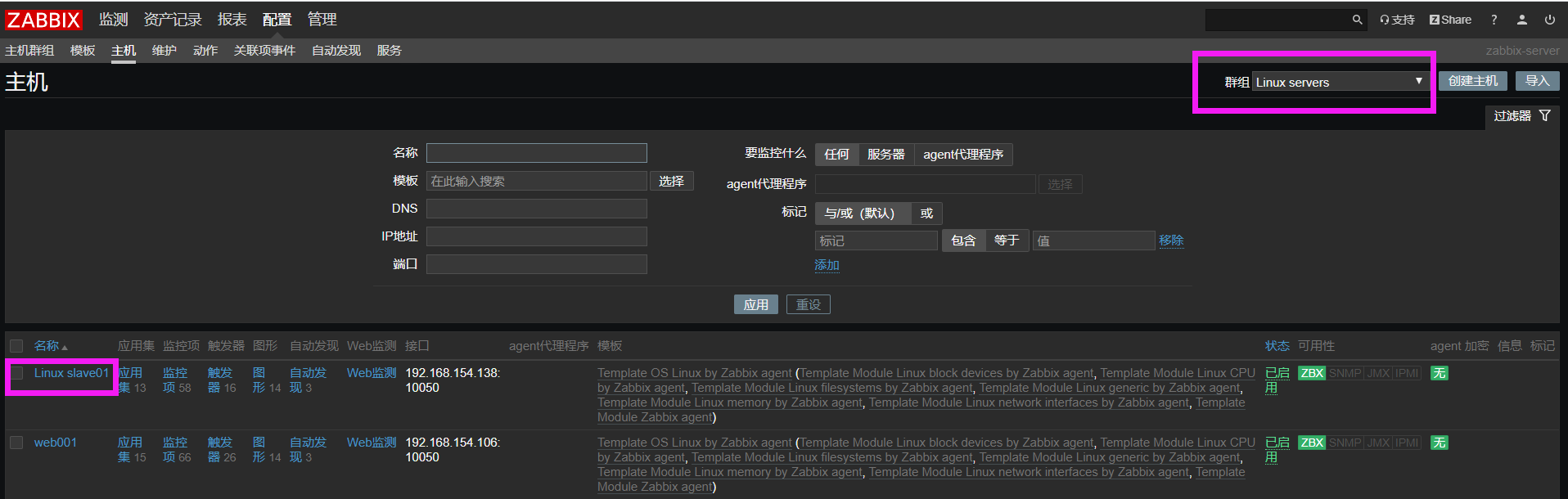Open 监控项 58 for Linux slave01
This screenshot has width=1568, height=499.
[177, 380]
